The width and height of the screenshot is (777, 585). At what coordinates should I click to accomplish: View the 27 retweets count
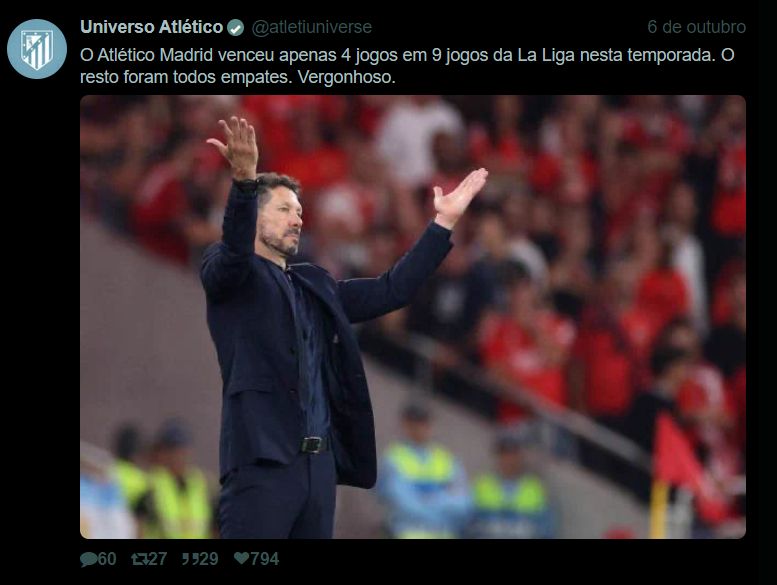coord(158,559)
